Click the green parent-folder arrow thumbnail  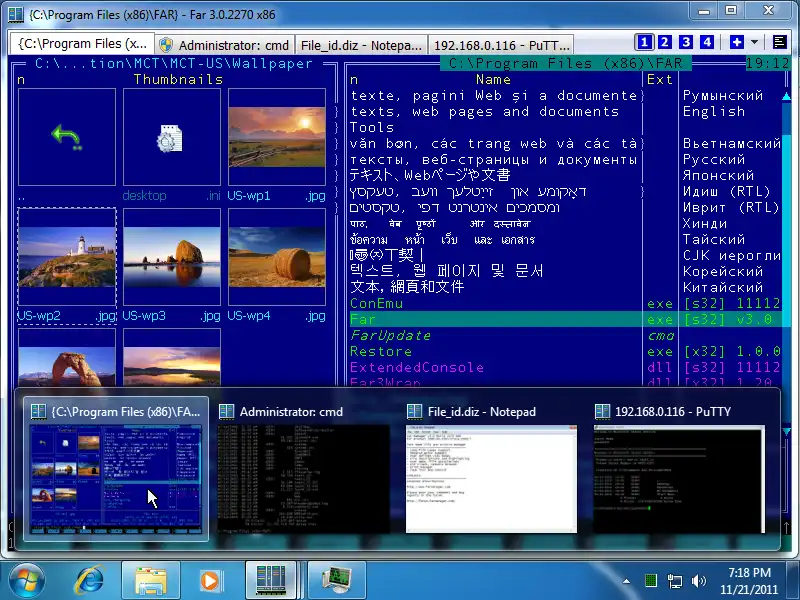point(67,137)
